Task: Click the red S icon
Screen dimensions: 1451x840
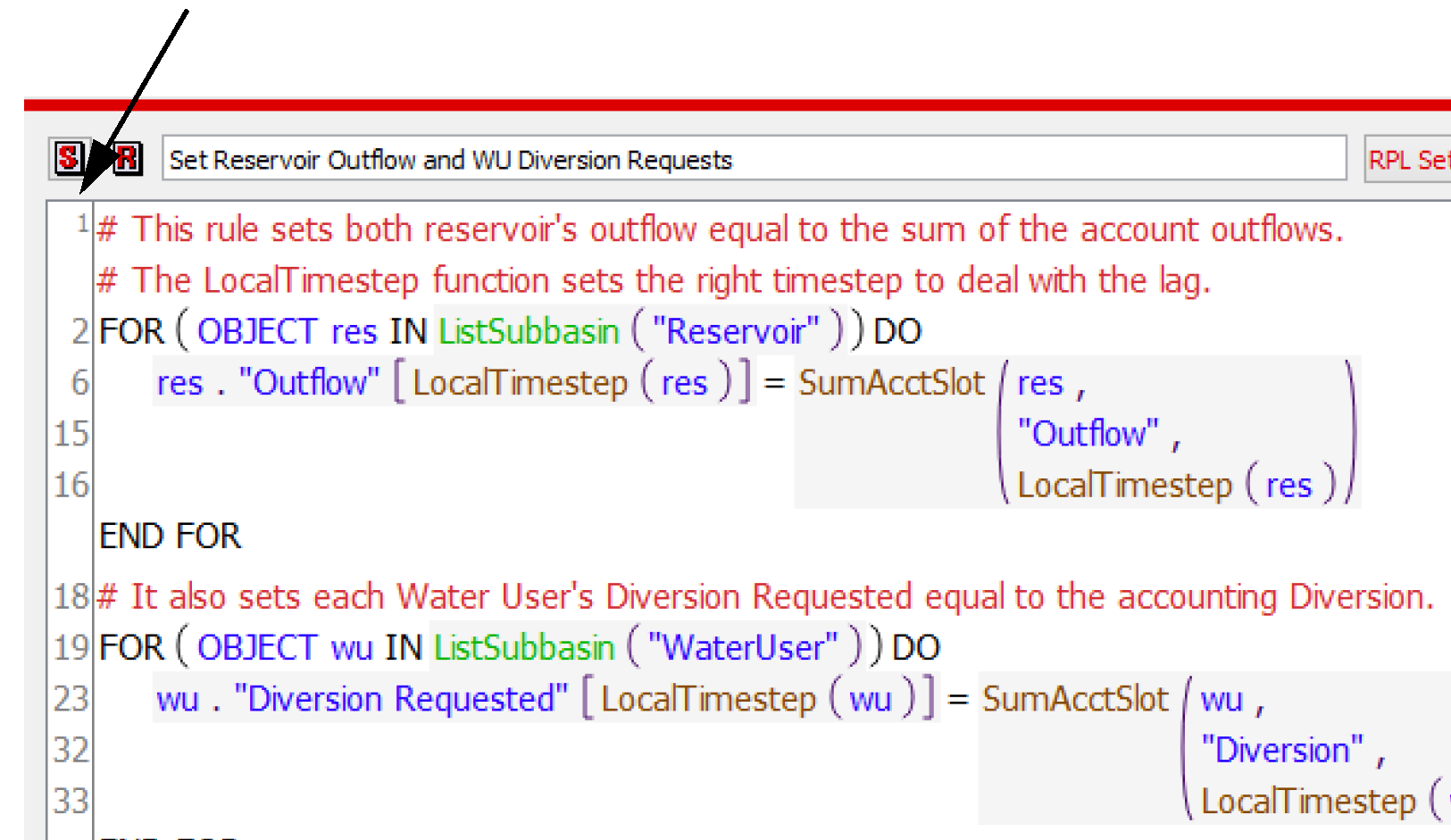Action: coord(68,159)
